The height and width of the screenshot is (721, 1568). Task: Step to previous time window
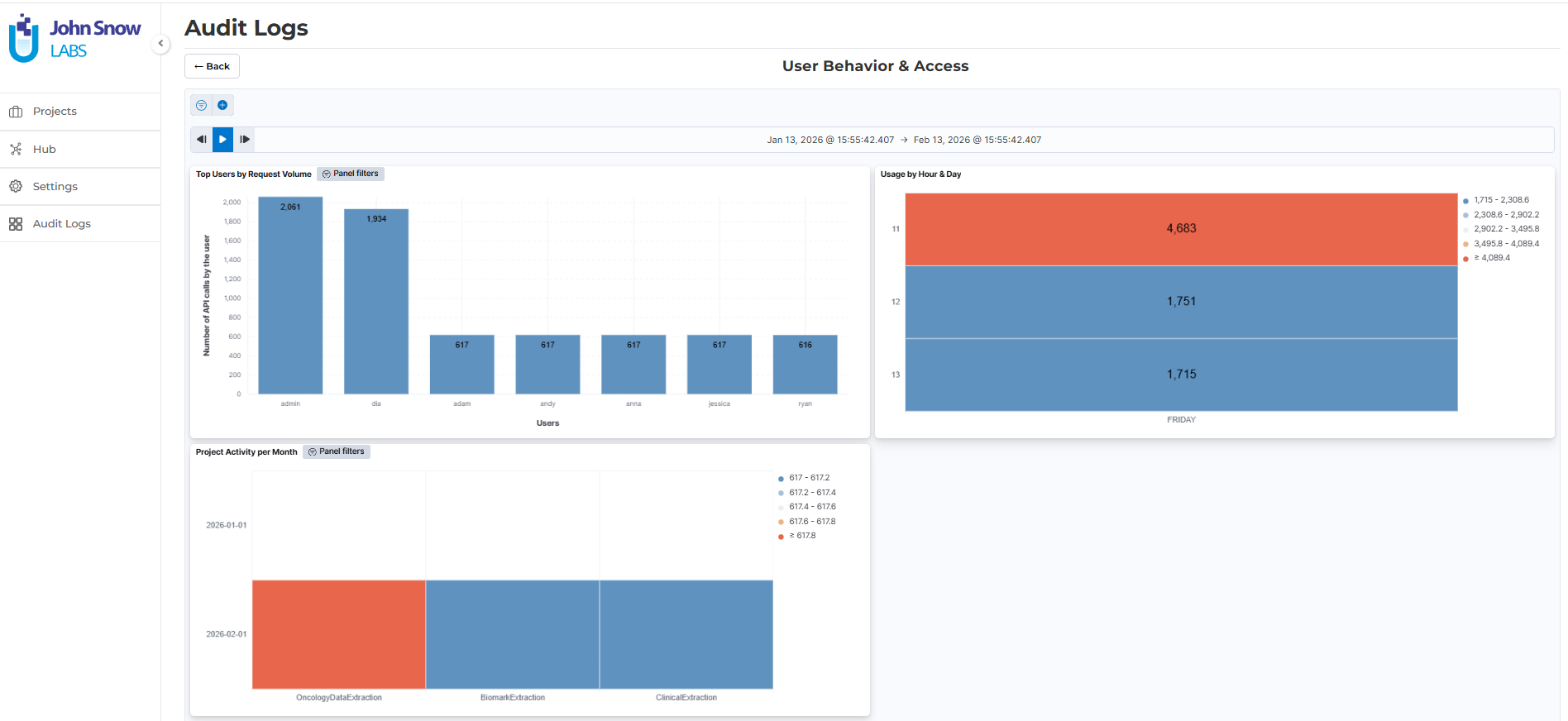(x=201, y=140)
